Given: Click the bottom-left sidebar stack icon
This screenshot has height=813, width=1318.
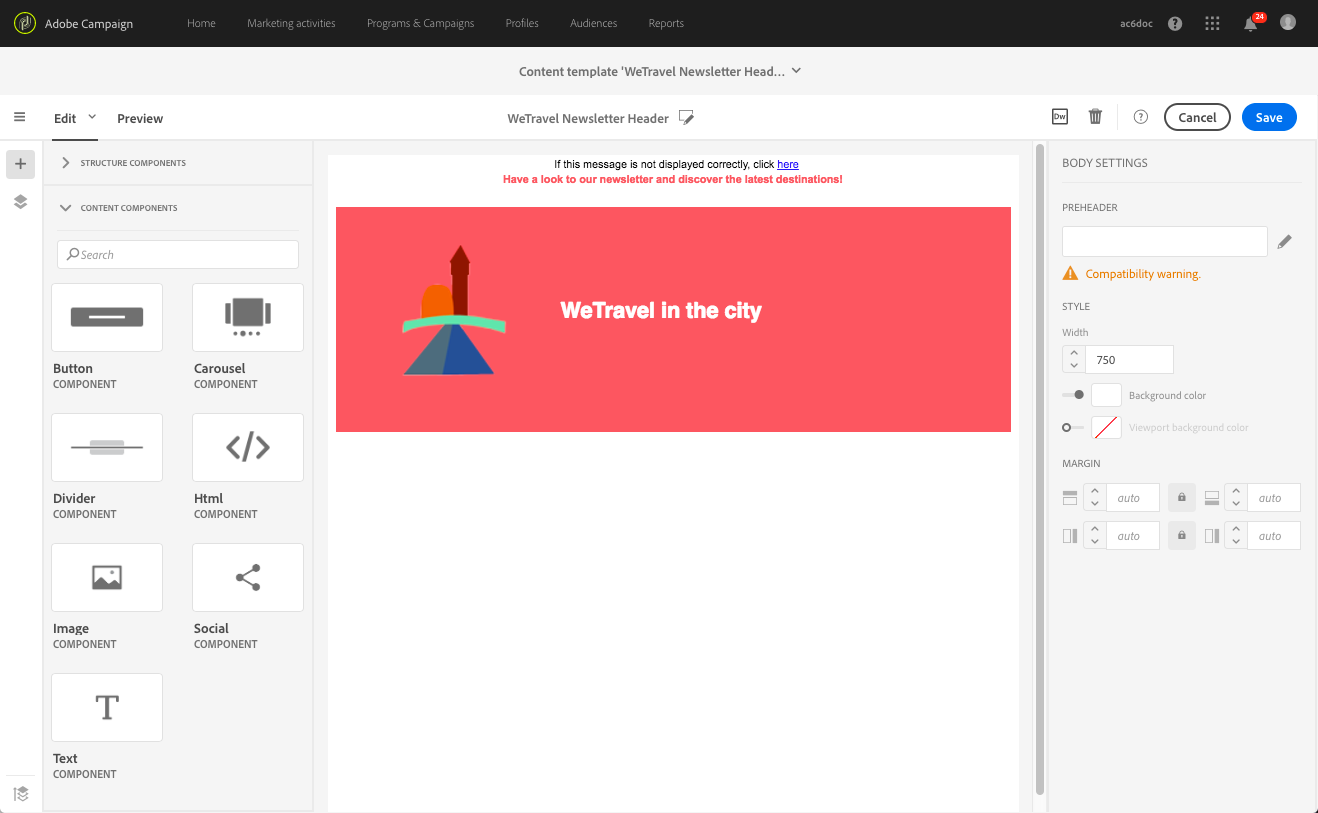Looking at the screenshot, I should click(x=20, y=794).
